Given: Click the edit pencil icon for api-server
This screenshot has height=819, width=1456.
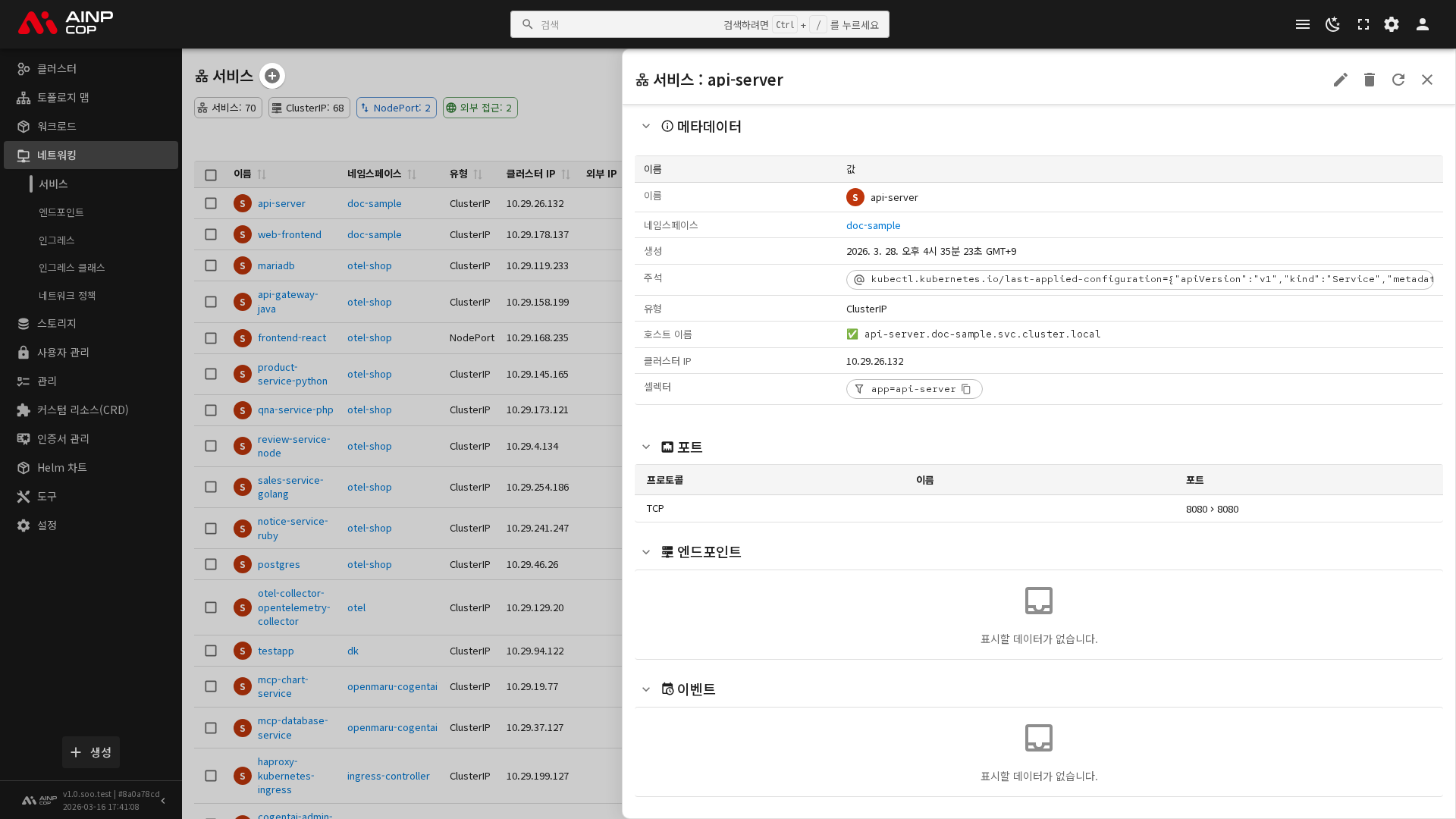Looking at the screenshot, I should coord(1340,80).
